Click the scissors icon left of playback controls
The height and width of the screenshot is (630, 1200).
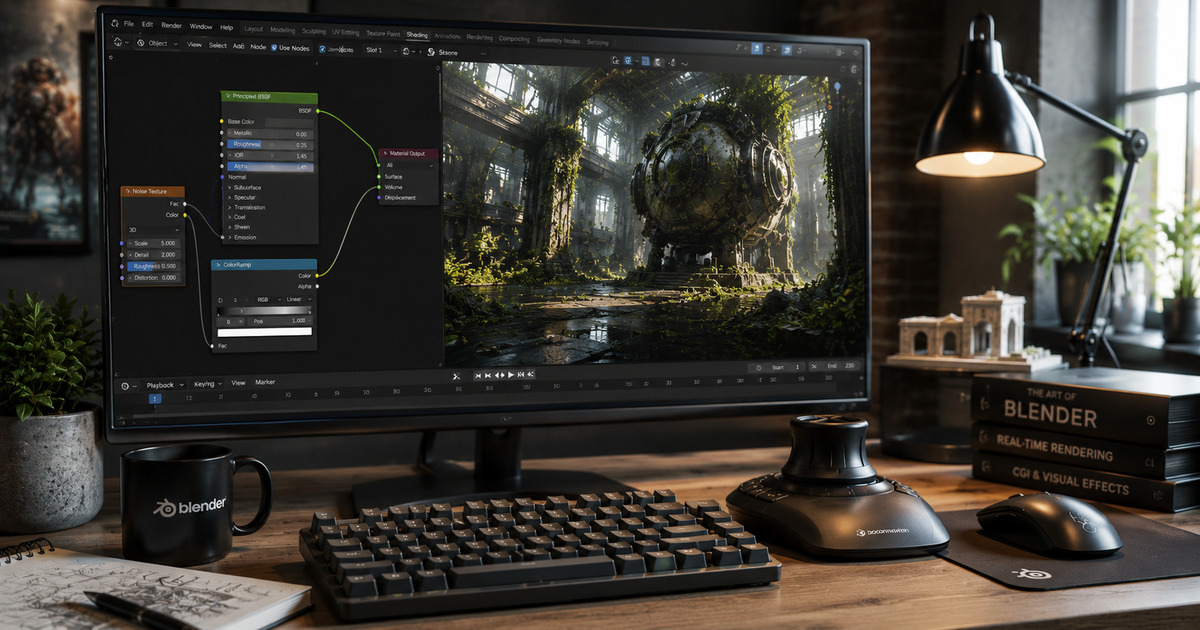coord(456,376)
